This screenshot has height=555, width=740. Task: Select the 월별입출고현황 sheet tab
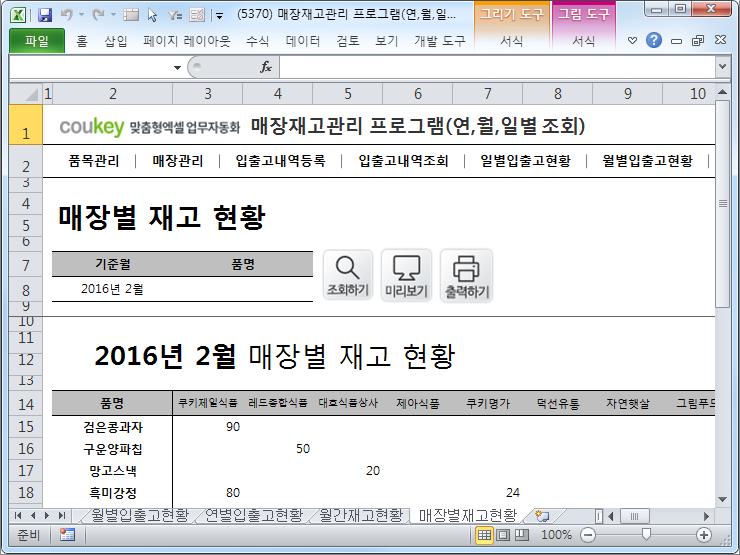tap(140, 515)
